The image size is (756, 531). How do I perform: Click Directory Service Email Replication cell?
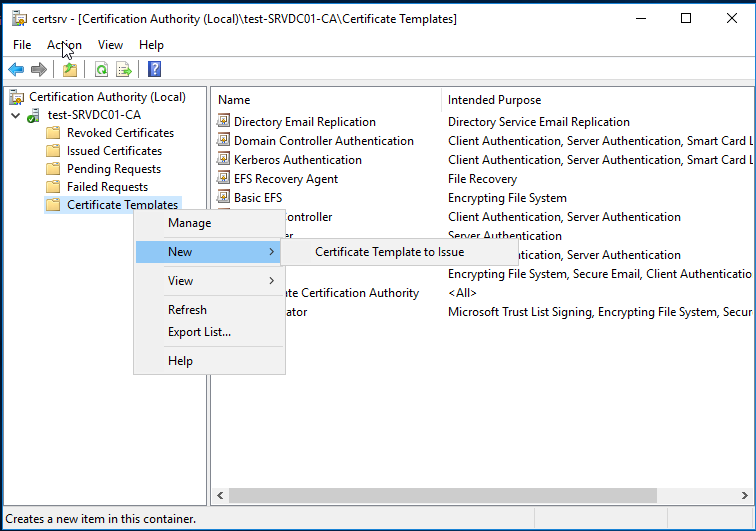pyautogui.click(x=539, y=122)
